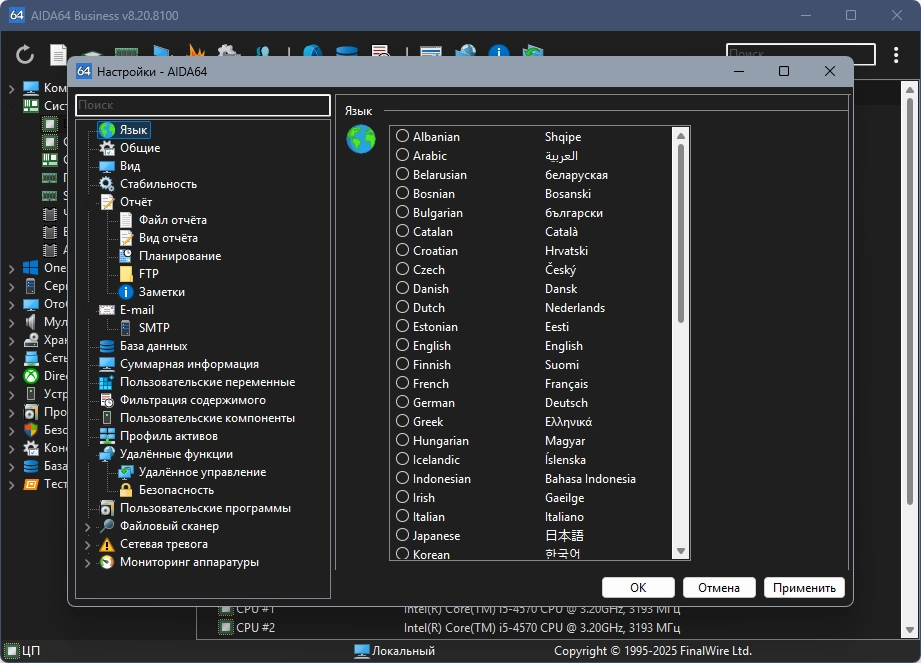The image size is (921, 663).
Task: Select the Язык globe icon in settings tree
Action: pos(107,130)
